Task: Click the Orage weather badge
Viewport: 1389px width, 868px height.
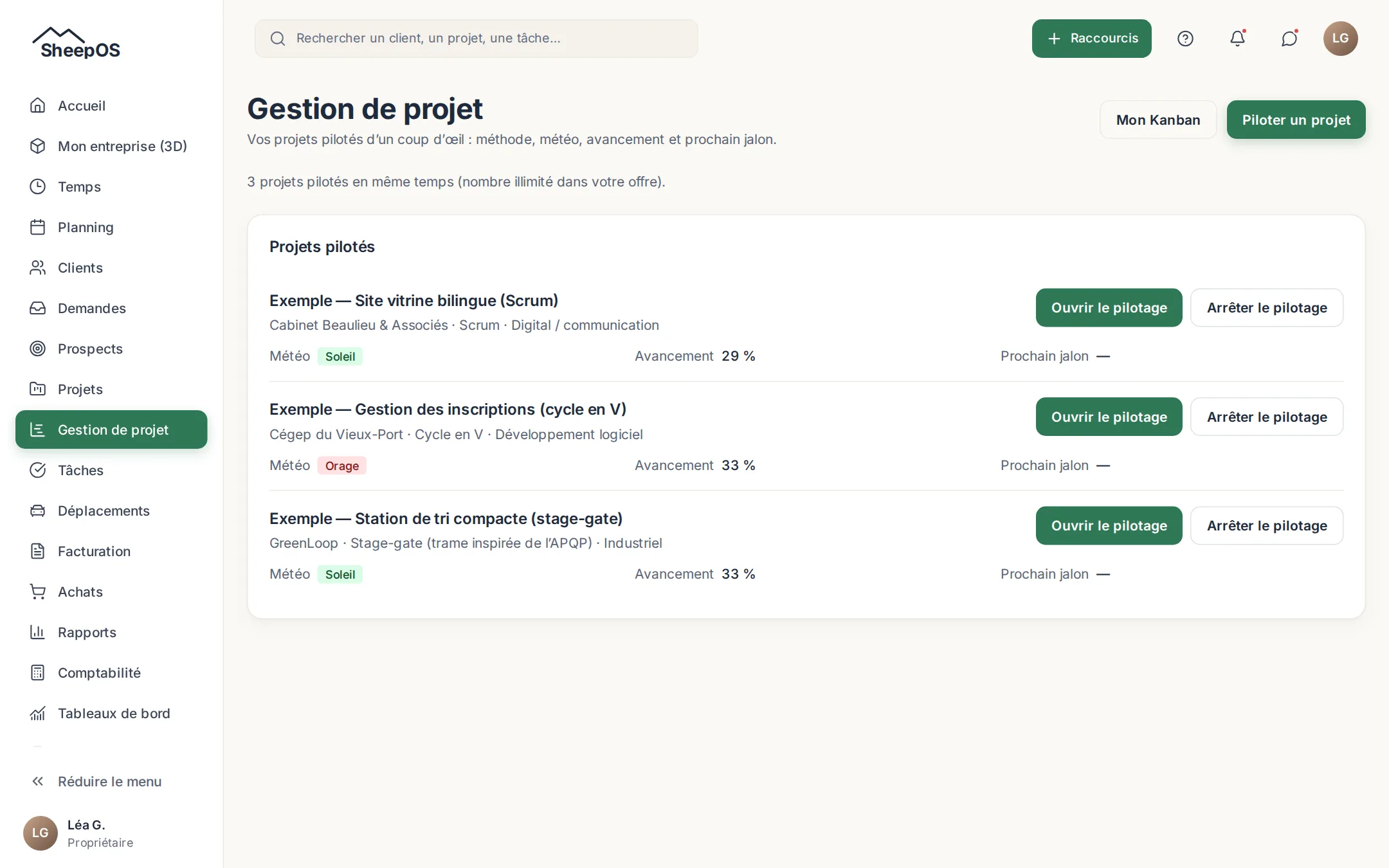Action: [341, 466]
